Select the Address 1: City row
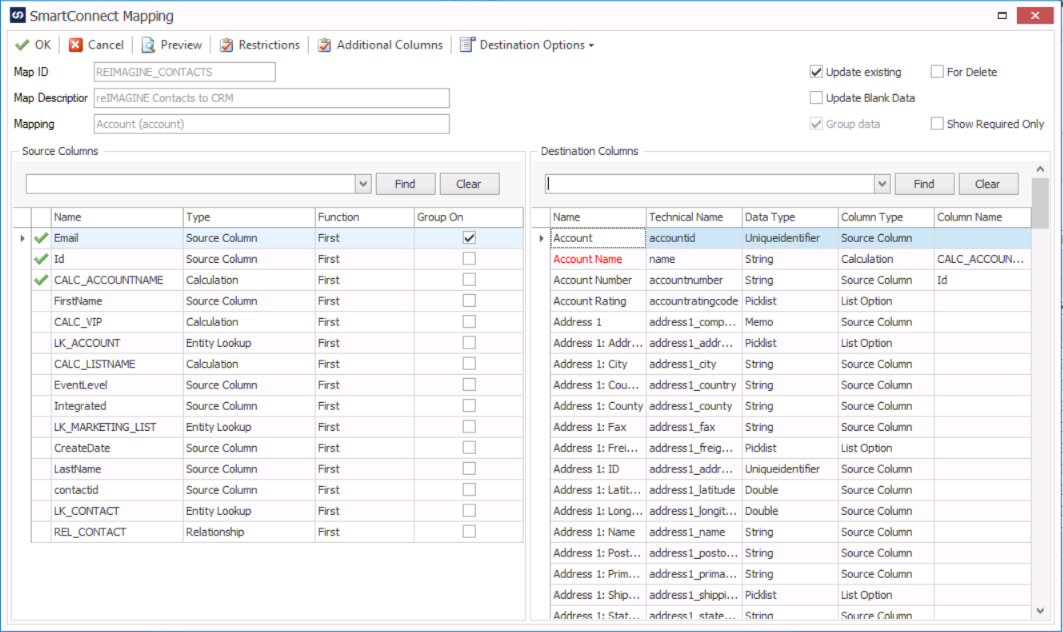 [x=790, y=364]
